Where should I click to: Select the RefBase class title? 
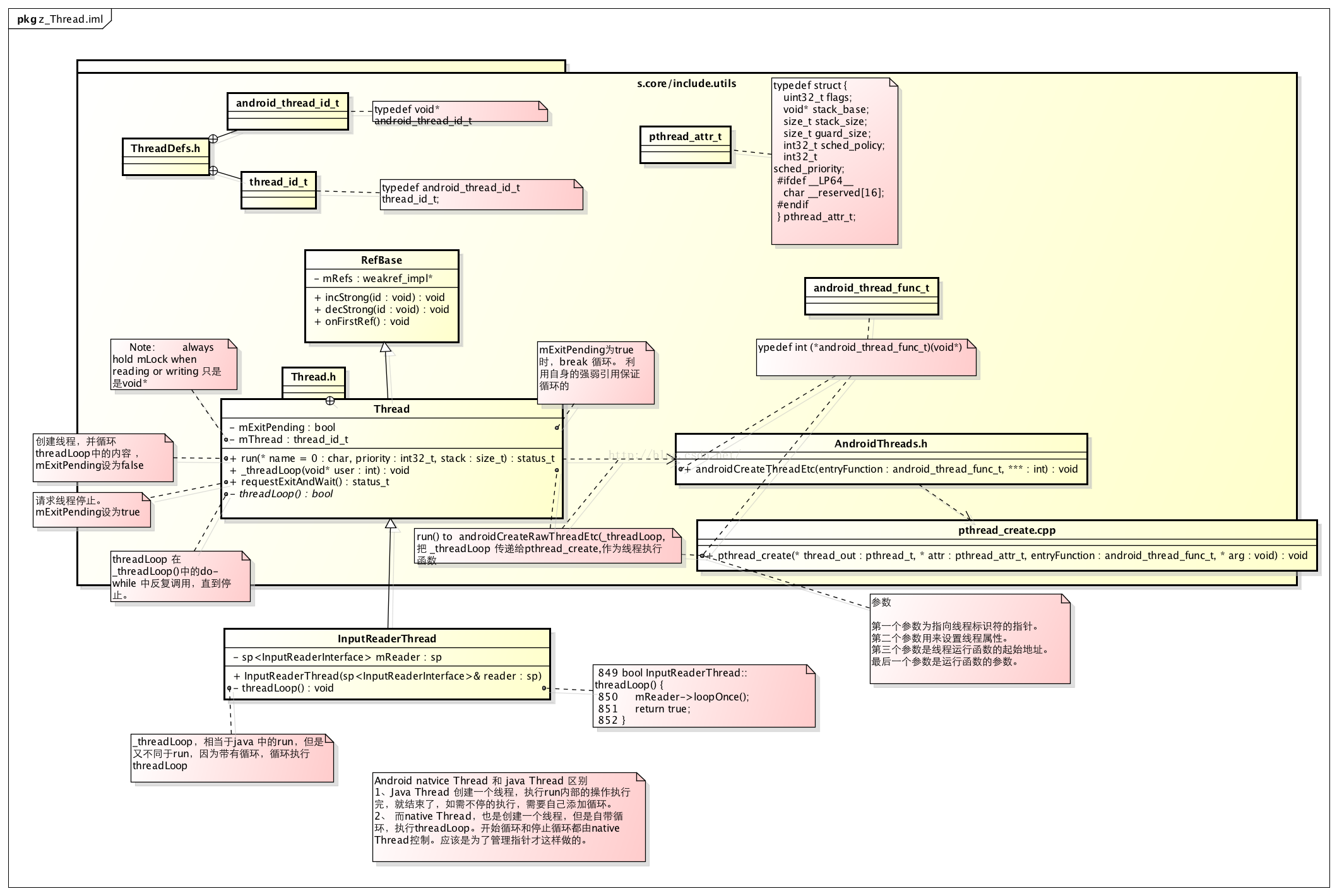tap(381, 260)
